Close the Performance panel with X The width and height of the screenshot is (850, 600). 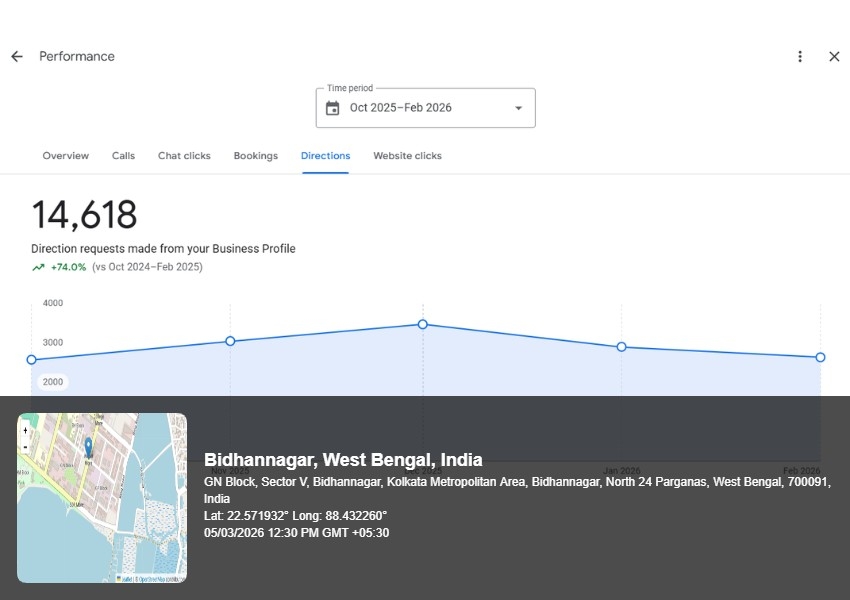(x=834, y=57)
